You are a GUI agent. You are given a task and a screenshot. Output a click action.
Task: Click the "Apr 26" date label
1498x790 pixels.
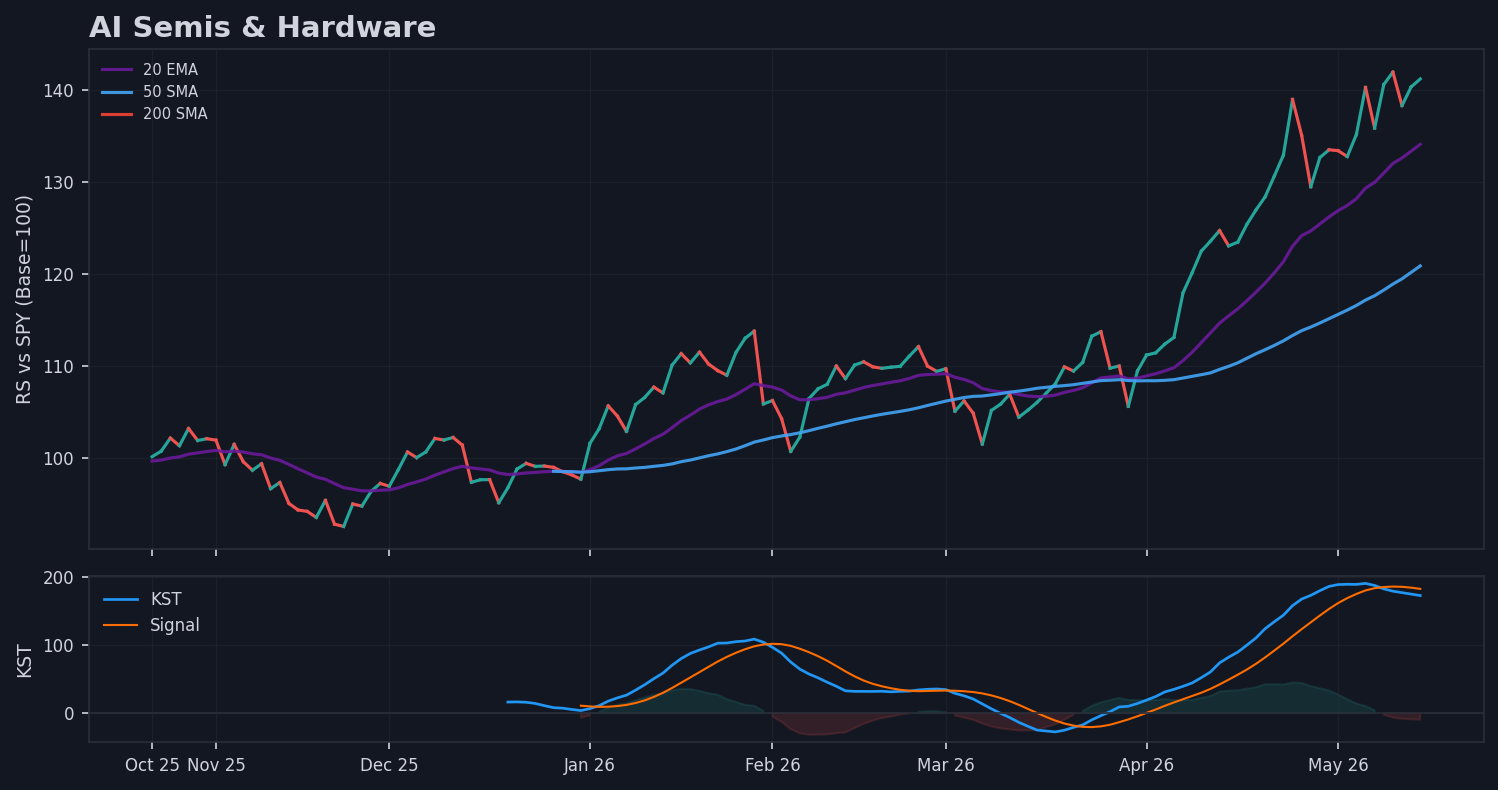tap(1147, 766)
